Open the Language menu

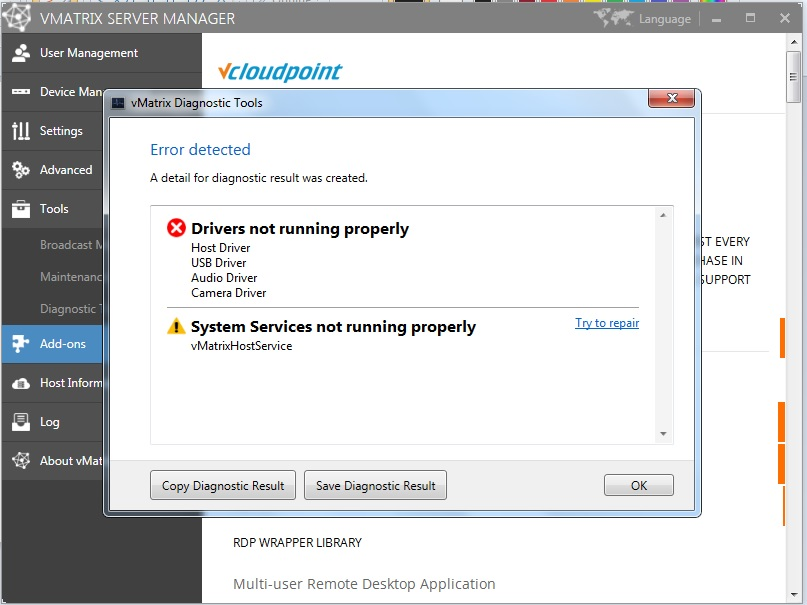[x=664, y=19]
